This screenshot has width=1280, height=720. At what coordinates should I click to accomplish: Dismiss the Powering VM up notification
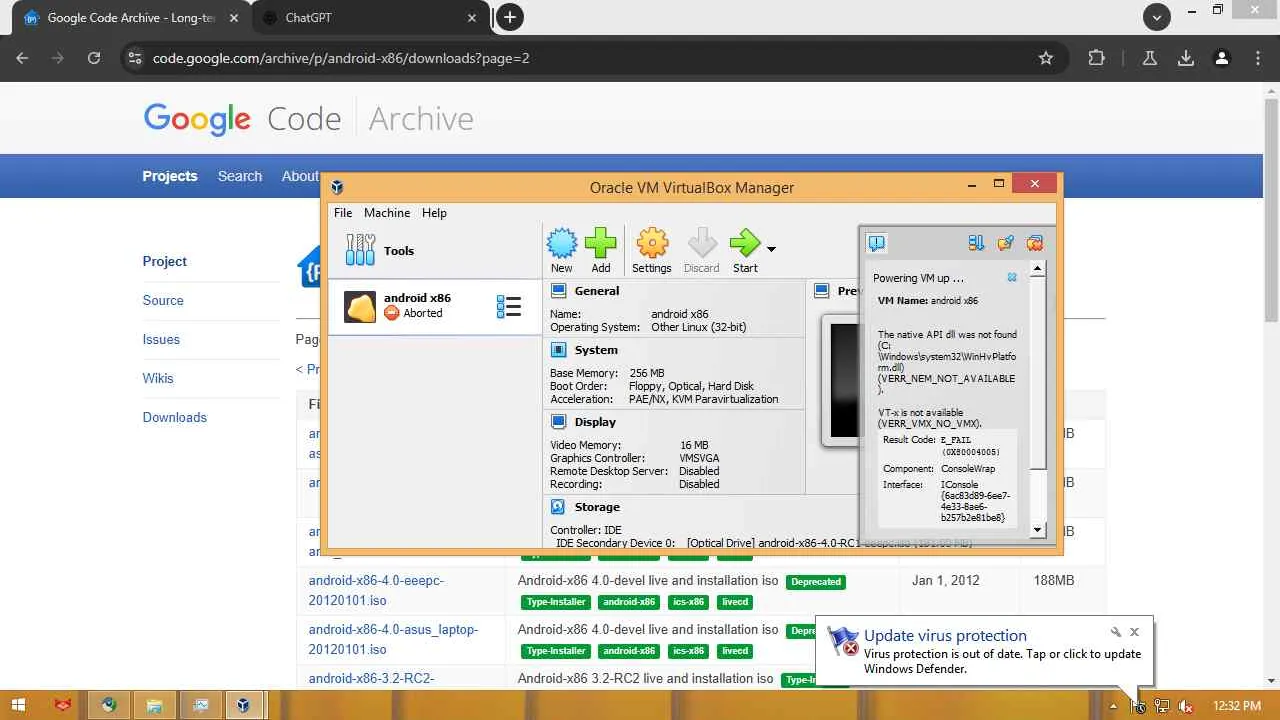1012,278
